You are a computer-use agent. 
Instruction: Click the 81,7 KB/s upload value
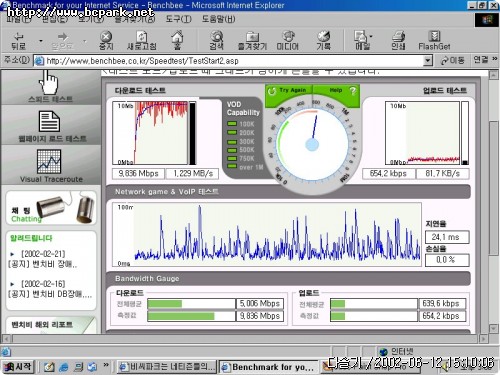(442, 173)
